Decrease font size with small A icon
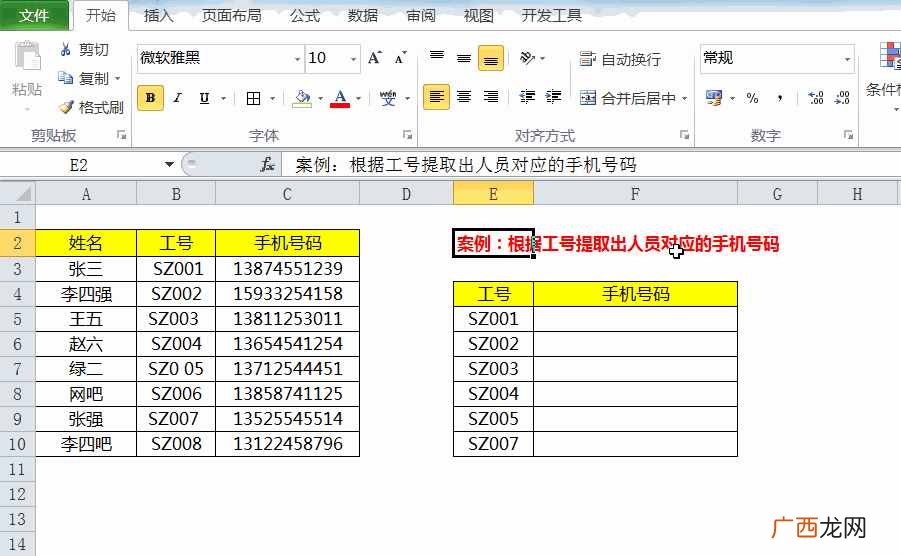Viewport: 901px width, 556px height. point(401,57)
